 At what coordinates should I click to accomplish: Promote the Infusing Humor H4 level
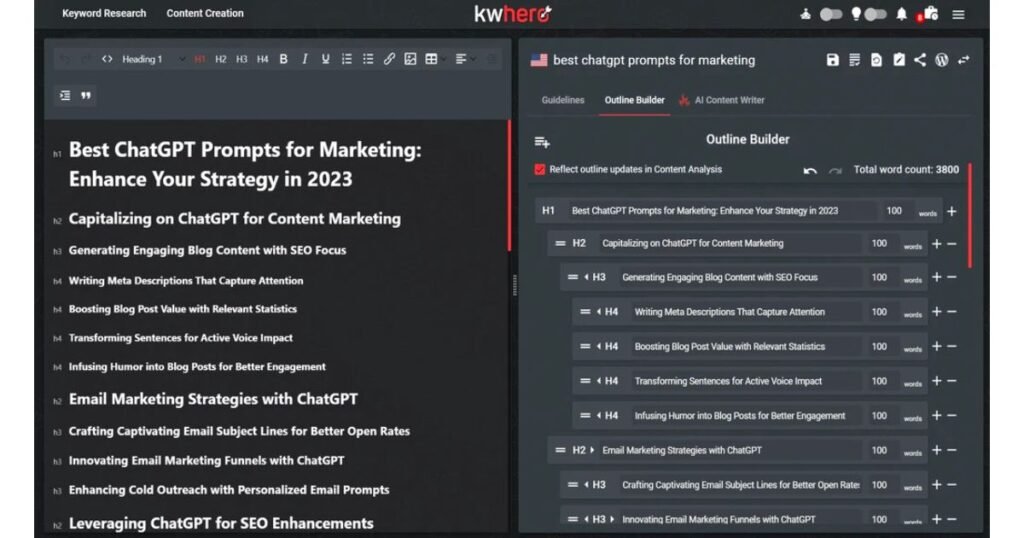click(599, 416)
